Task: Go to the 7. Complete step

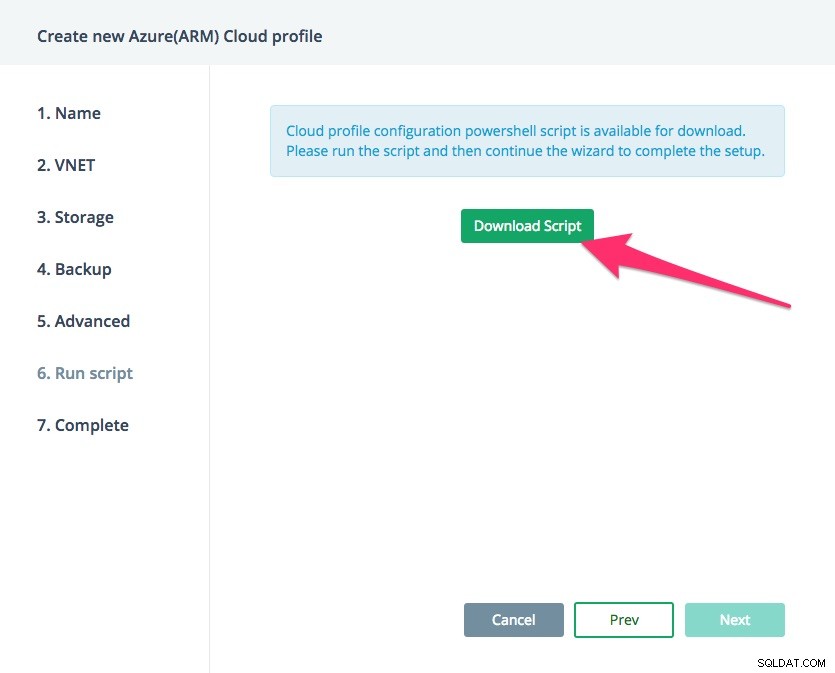Action: (x=83, y=425)
